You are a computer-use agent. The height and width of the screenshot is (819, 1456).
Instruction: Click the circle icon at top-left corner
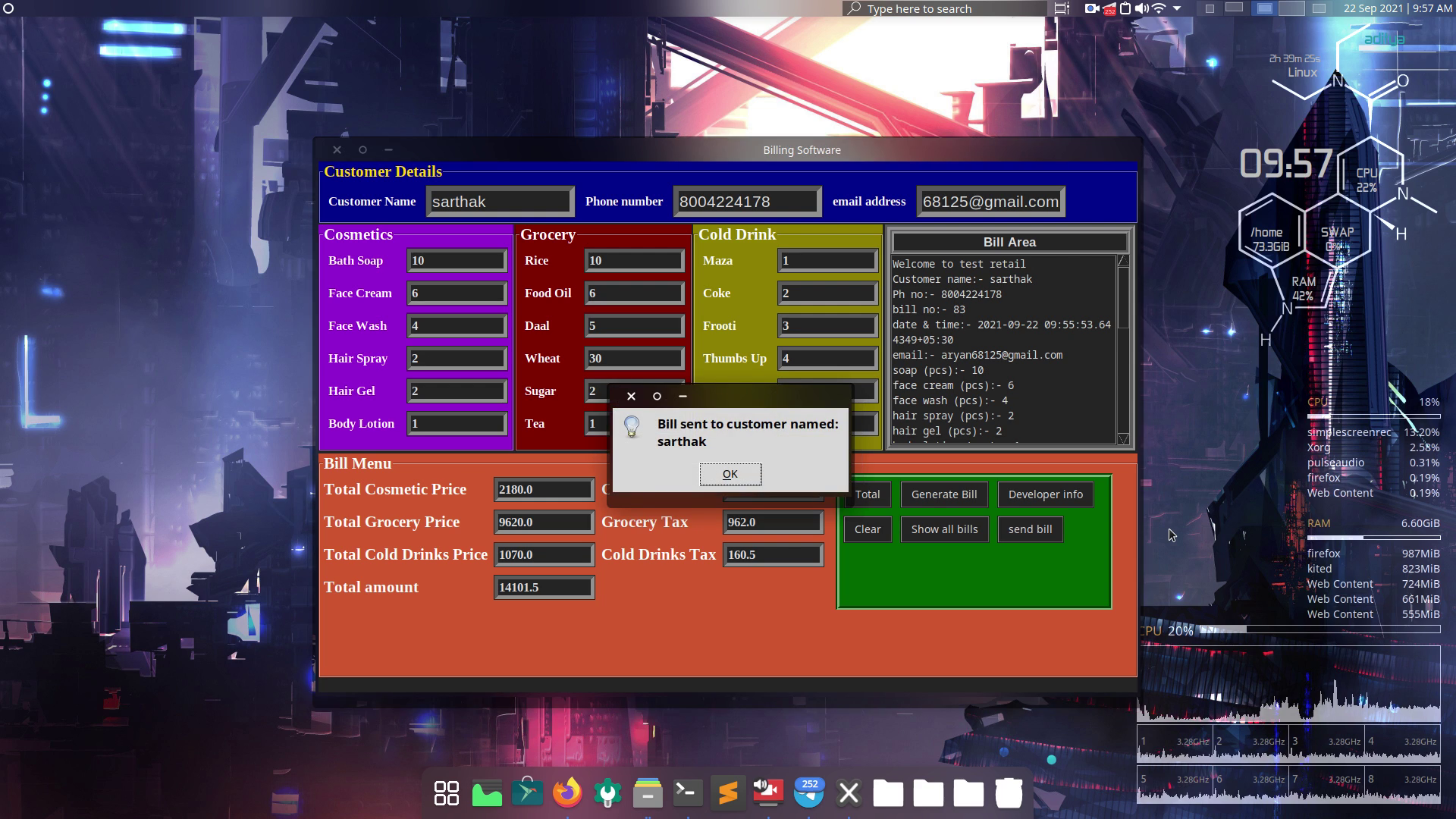click(8, 8)
